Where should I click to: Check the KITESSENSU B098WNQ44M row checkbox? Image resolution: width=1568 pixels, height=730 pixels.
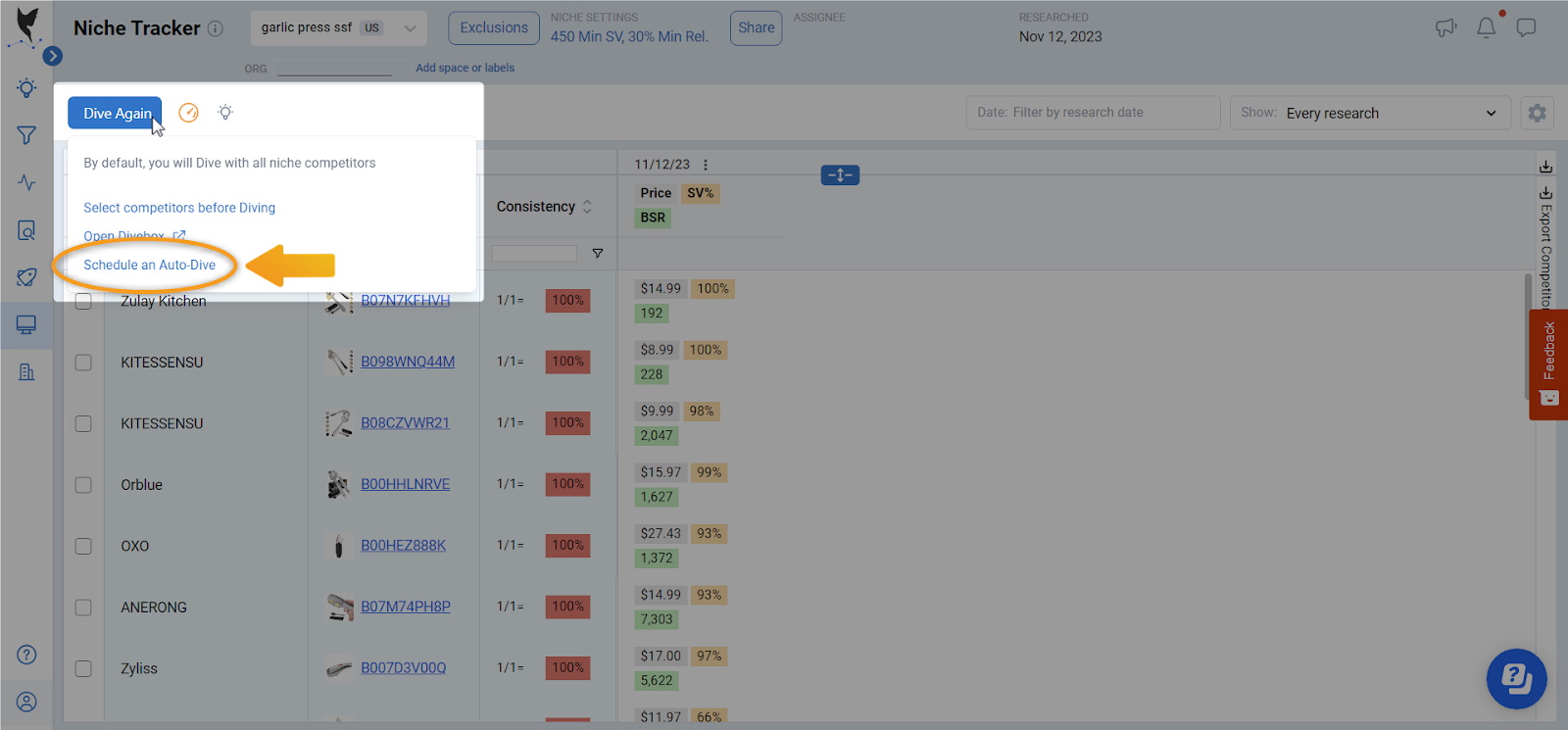[x=83, y=363]
